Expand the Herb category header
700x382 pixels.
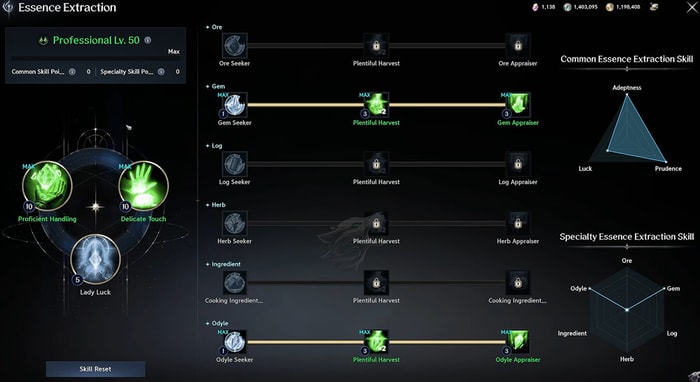point(216,205)
